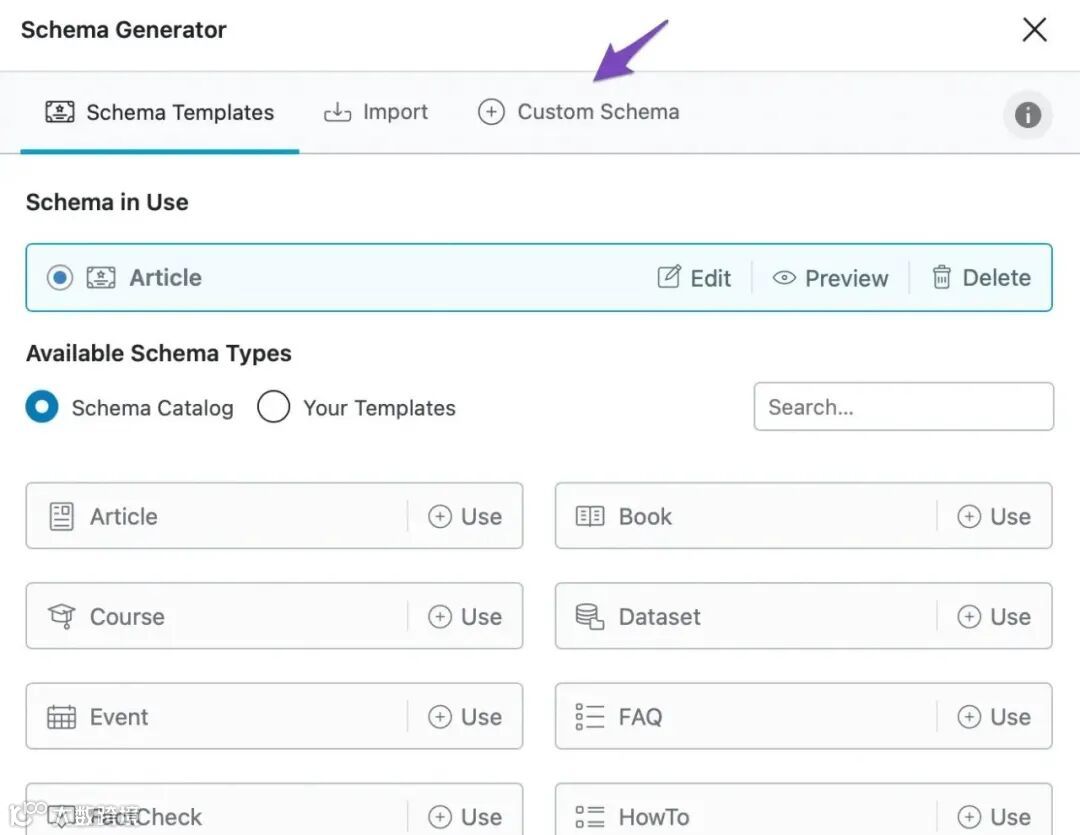
Task: Click the Edit pencil icon for Article schema
Action: 668,277
